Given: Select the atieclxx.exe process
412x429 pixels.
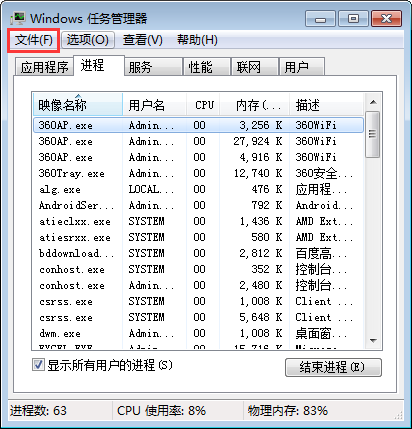Looking at the screenshot, I should click(x=198, y=221).
